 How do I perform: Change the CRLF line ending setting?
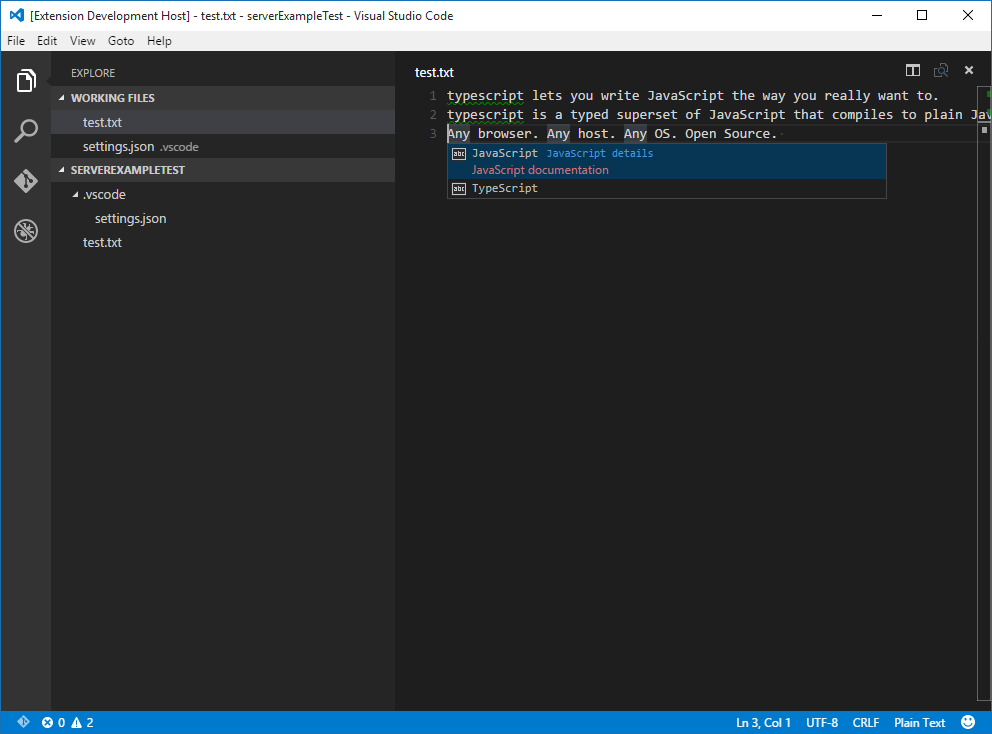(866, 722)
